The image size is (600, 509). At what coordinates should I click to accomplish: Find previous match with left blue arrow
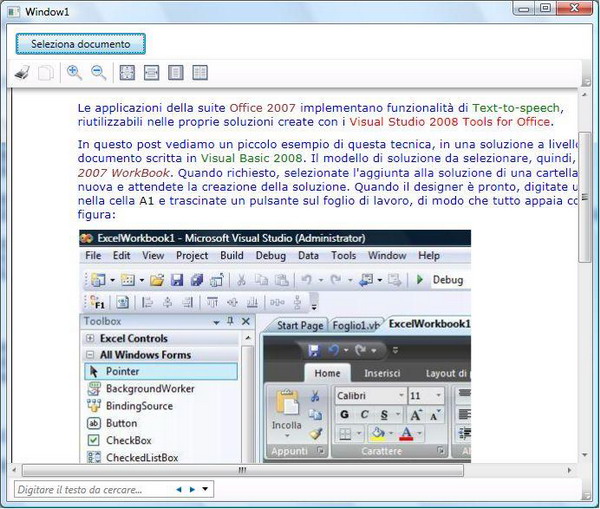pos(179,489)
